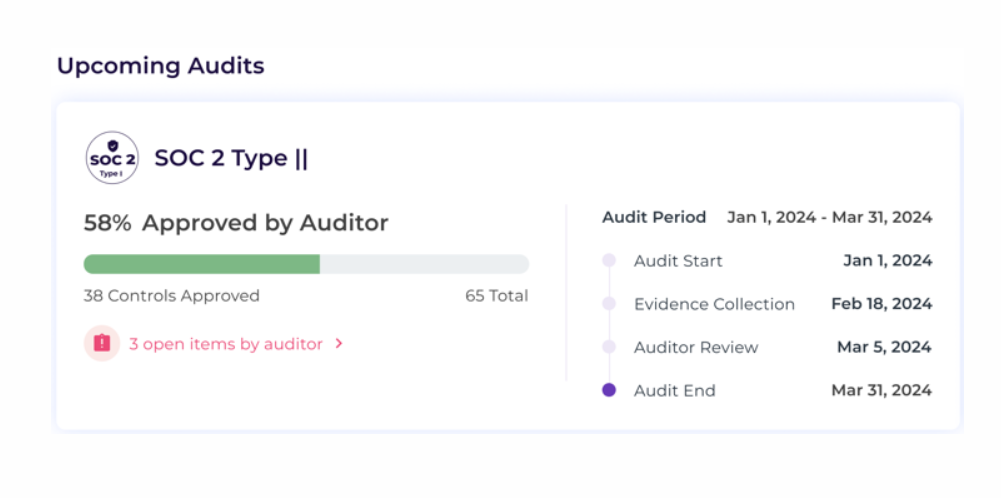The width and height of the screenshot is (1001, 498).
Task: Select the Audit Start timeline dot
Action: (609, 261)
